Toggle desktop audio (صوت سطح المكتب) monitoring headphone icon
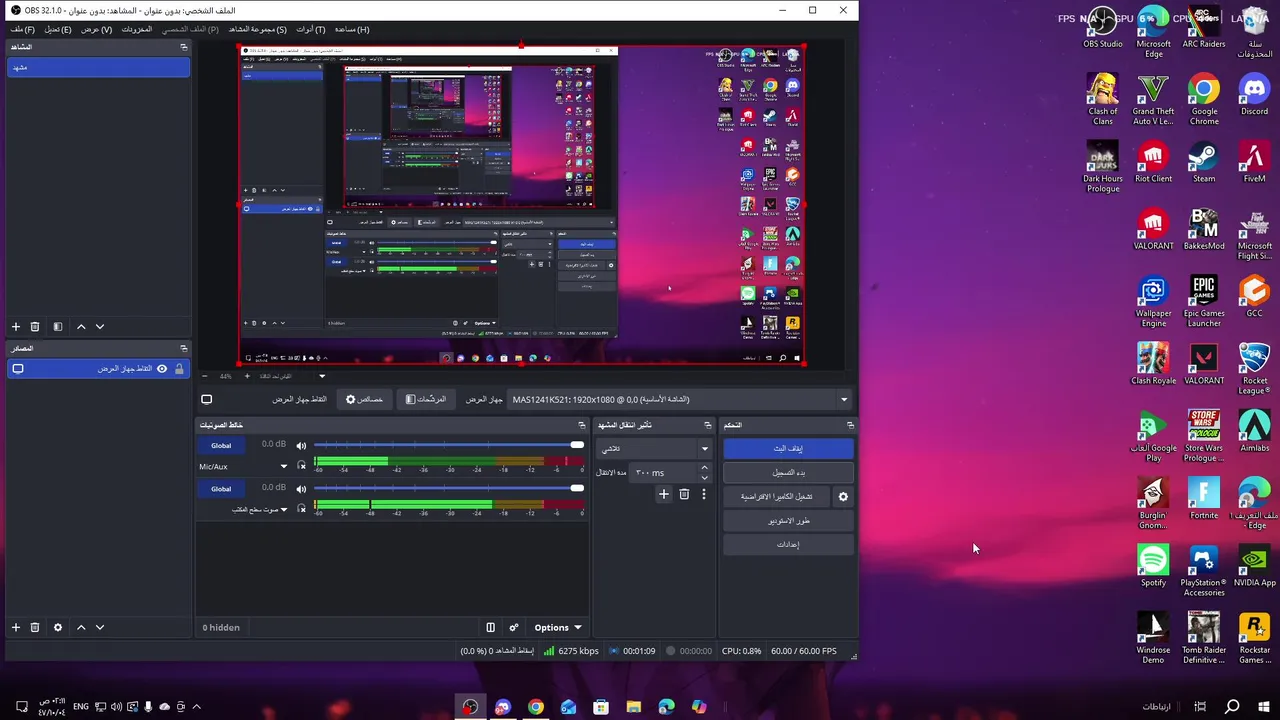The height and width of the screenshot is (720, 1280). coord(301,509)
